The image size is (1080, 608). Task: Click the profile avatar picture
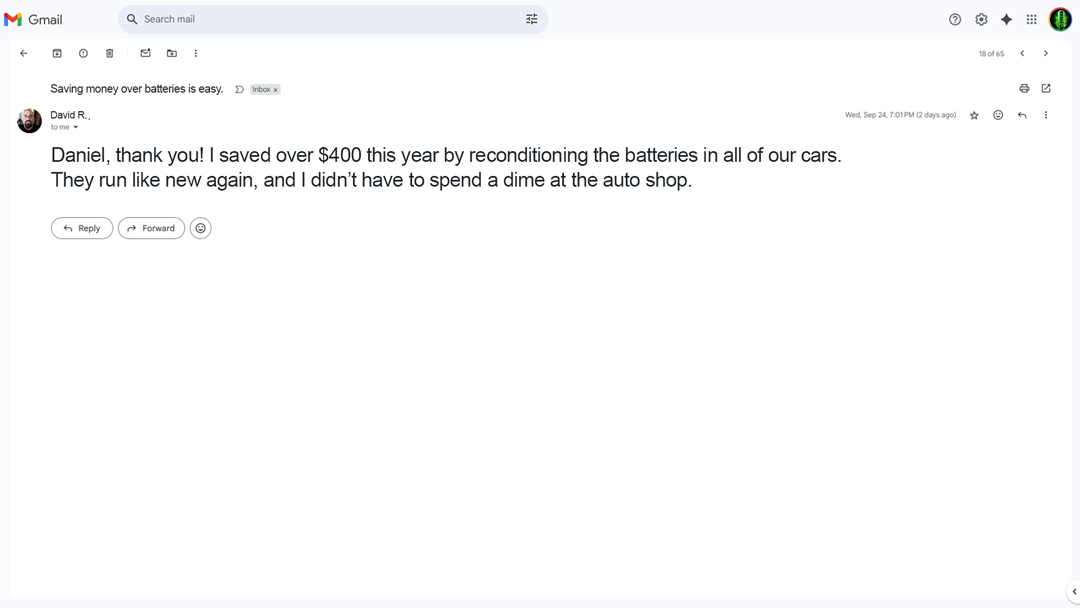(1060, 19)
